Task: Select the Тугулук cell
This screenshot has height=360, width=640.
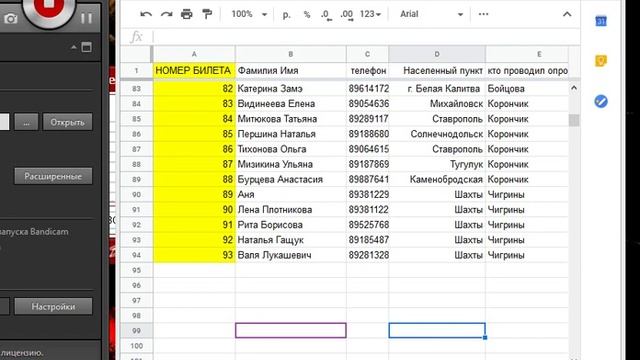Action: pos(437,164)
